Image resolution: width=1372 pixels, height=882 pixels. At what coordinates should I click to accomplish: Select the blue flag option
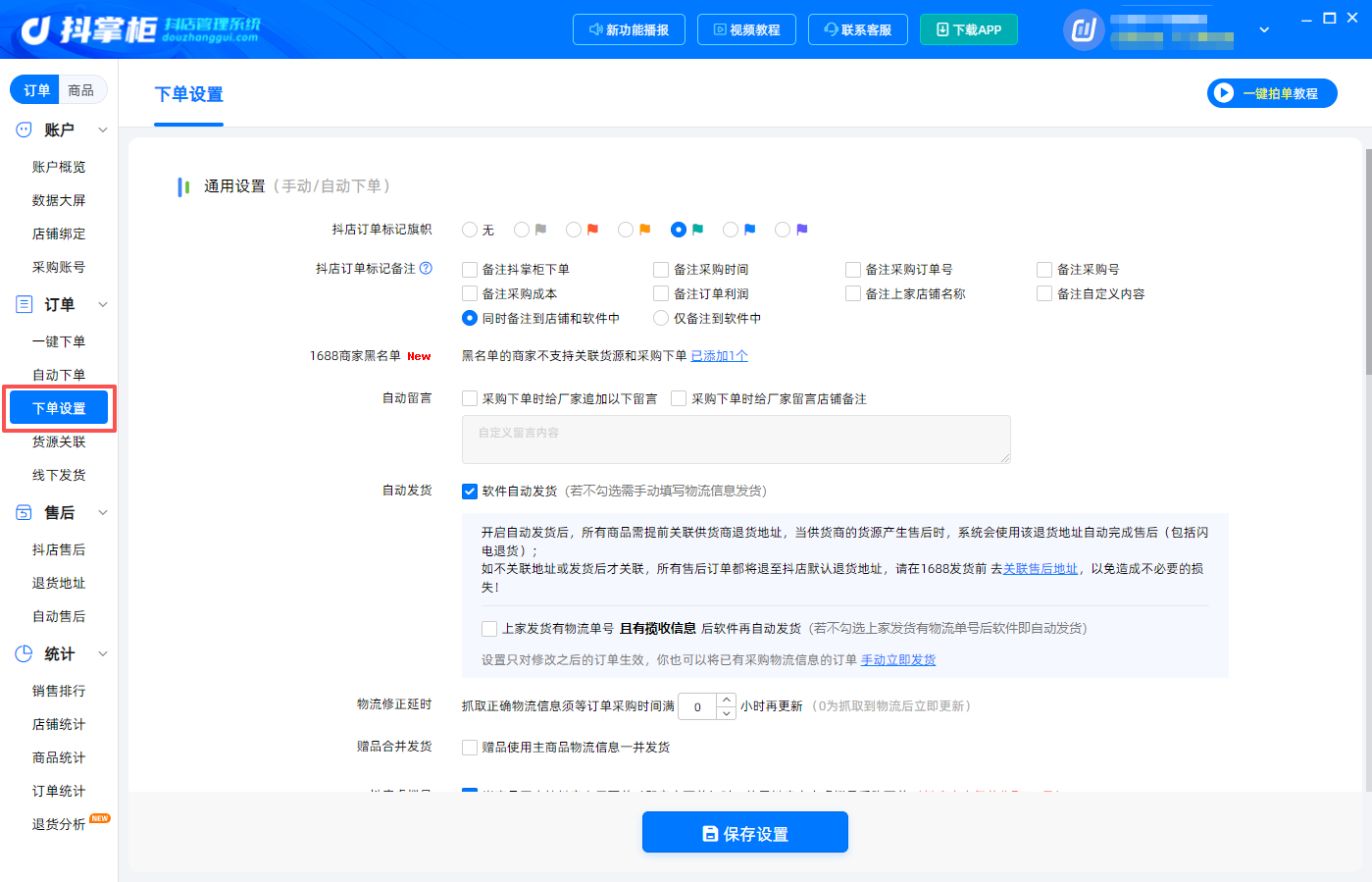click(731, 230)
